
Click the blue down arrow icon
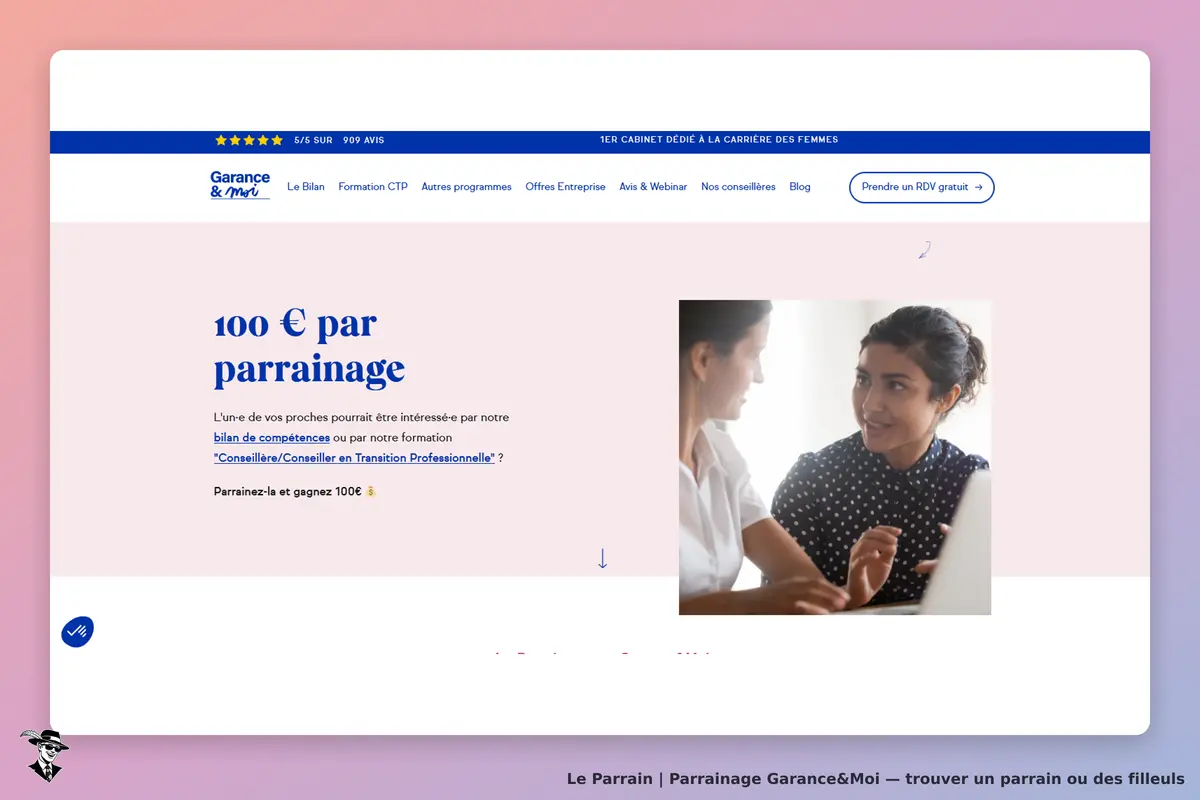pyautogui.click(x=602, y=559)
